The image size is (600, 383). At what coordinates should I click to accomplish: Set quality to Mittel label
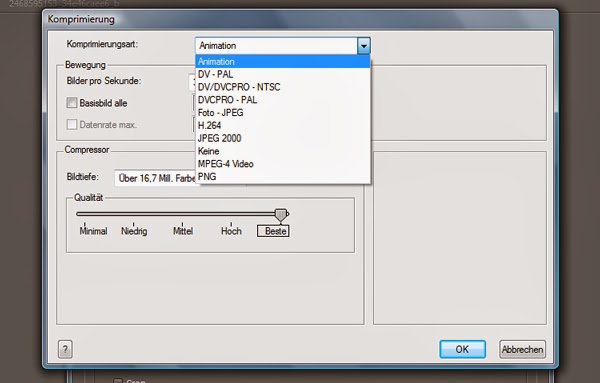tap(183, 231)
